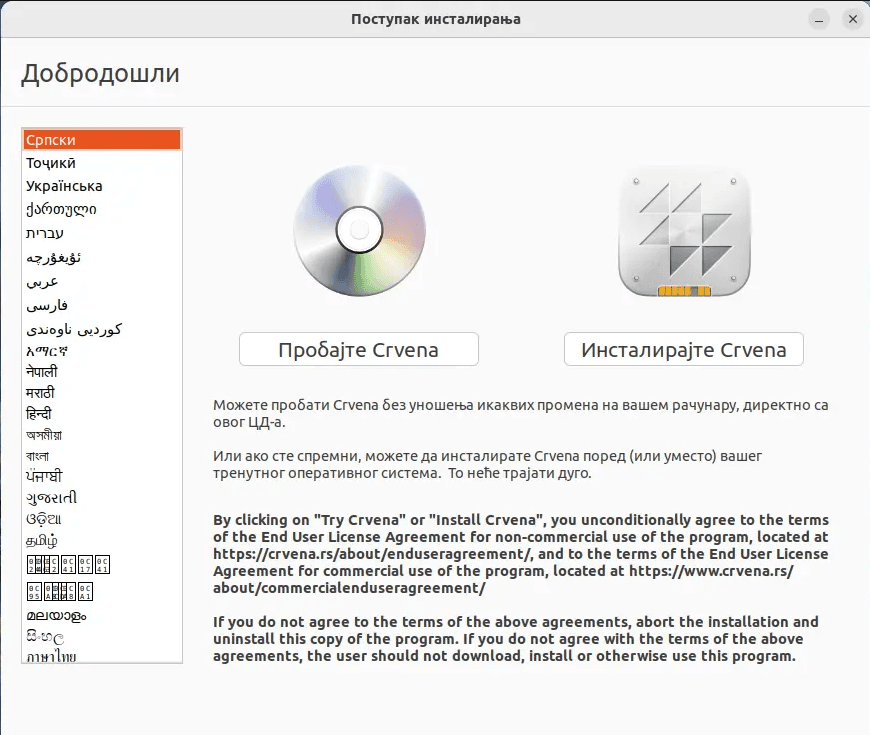Click the Инсталирајте Crvena button
Viewport: 870px width, 735px height.
click(x=684, y=349)
